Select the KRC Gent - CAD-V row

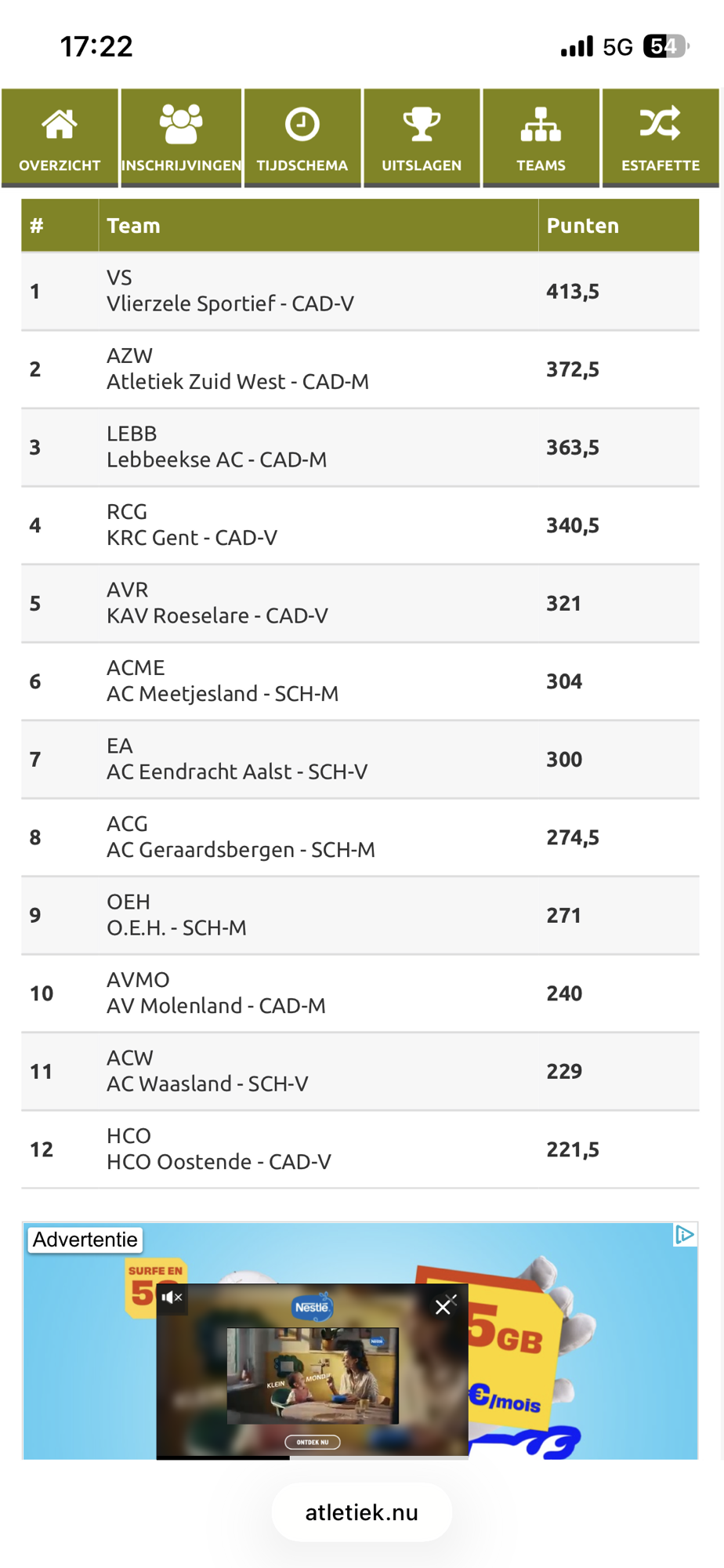click(360, 525)
